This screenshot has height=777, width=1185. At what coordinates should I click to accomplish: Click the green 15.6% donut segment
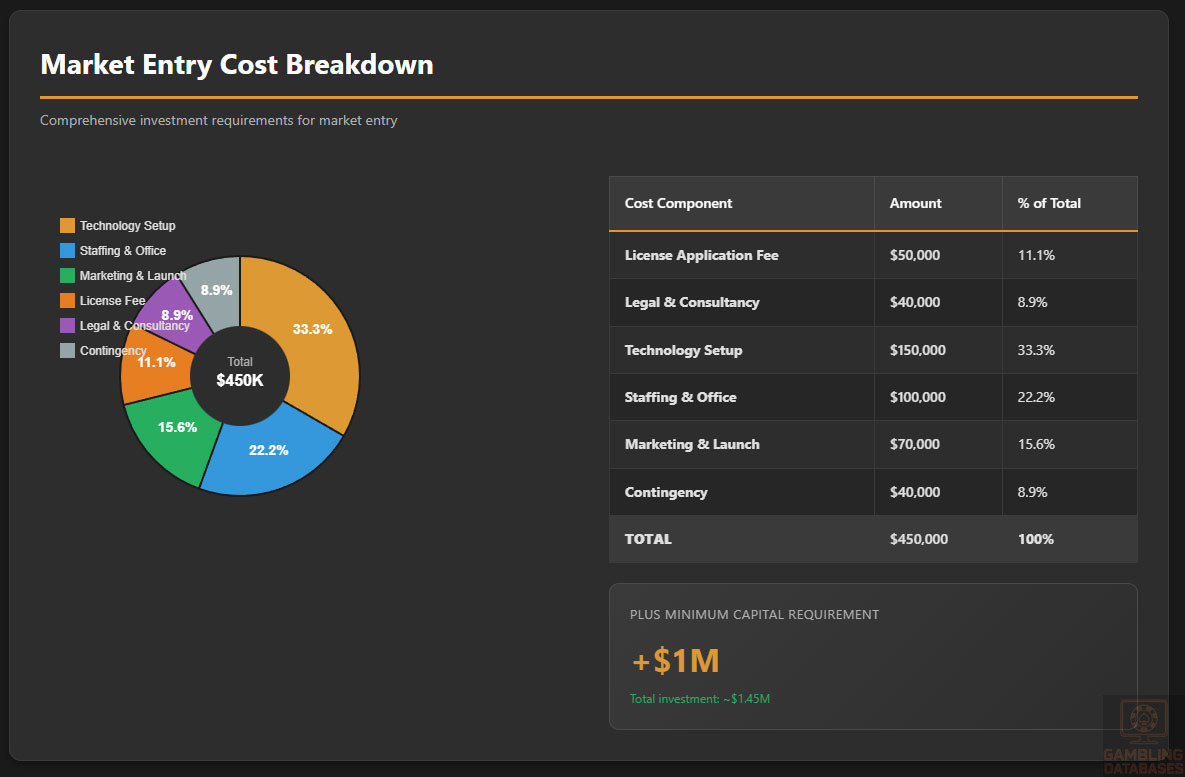tap(177, 427)
